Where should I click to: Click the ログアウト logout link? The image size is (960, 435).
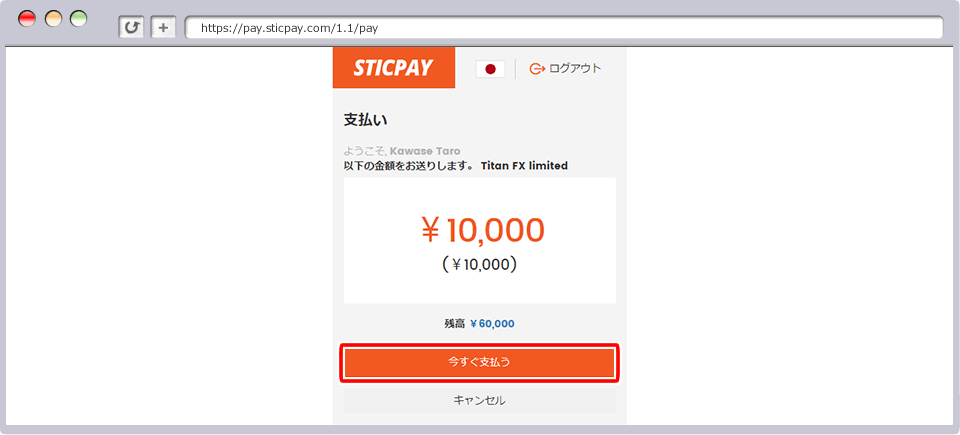pos(575,69)
